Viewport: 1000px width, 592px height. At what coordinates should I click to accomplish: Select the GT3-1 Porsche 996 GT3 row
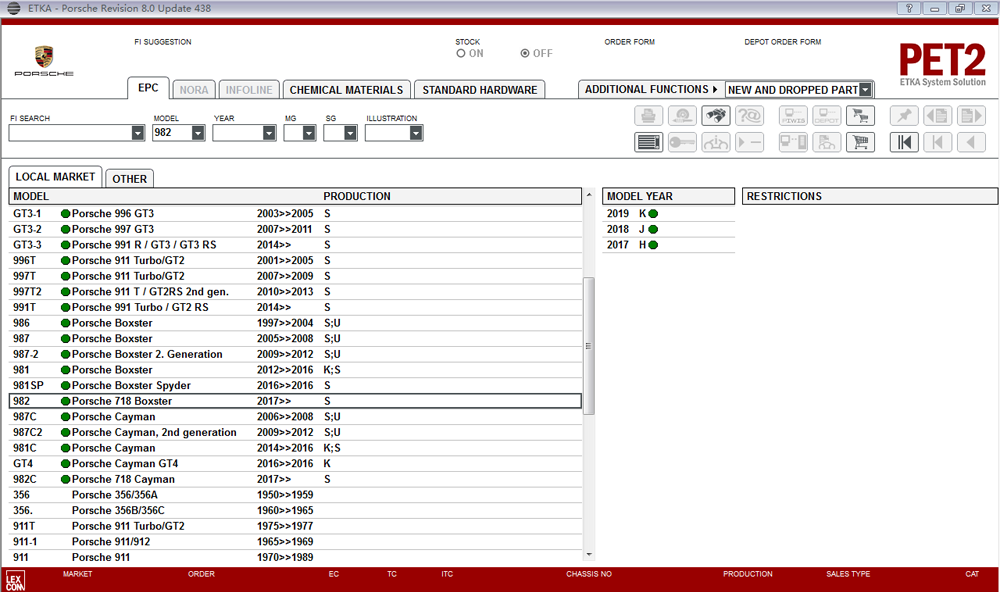(295, 214)
